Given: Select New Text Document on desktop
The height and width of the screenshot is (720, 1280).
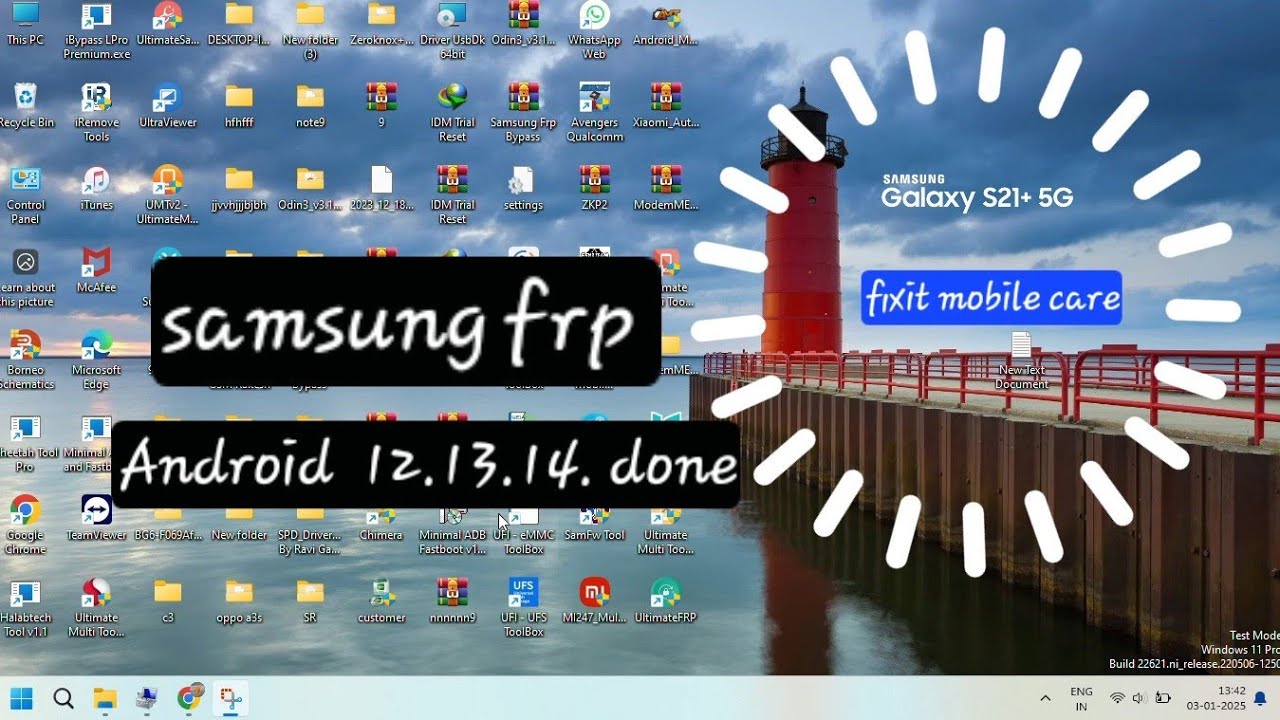Looking at the screenshot, I should coord(1021,361).
